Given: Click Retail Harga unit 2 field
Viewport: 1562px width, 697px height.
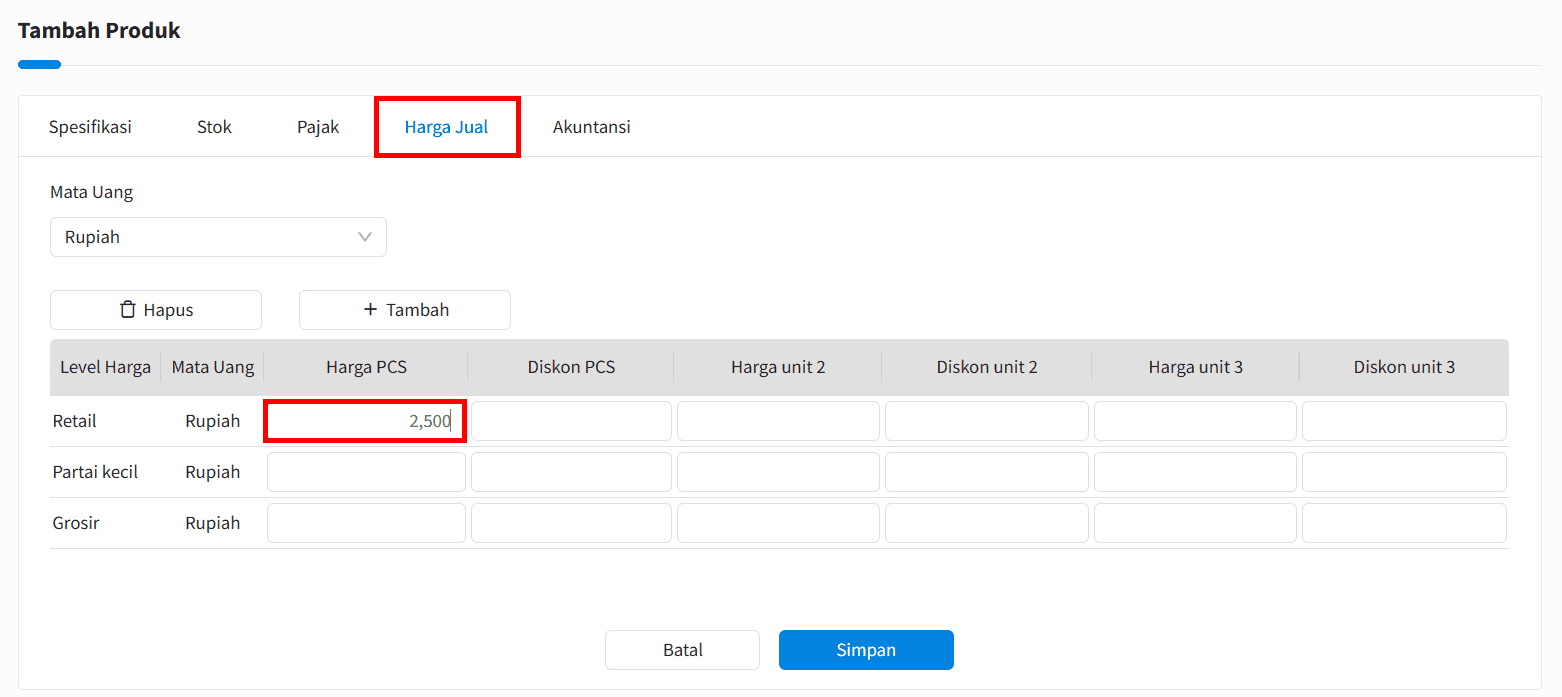Looking at the screenshot, I should [x=778, y=421].
